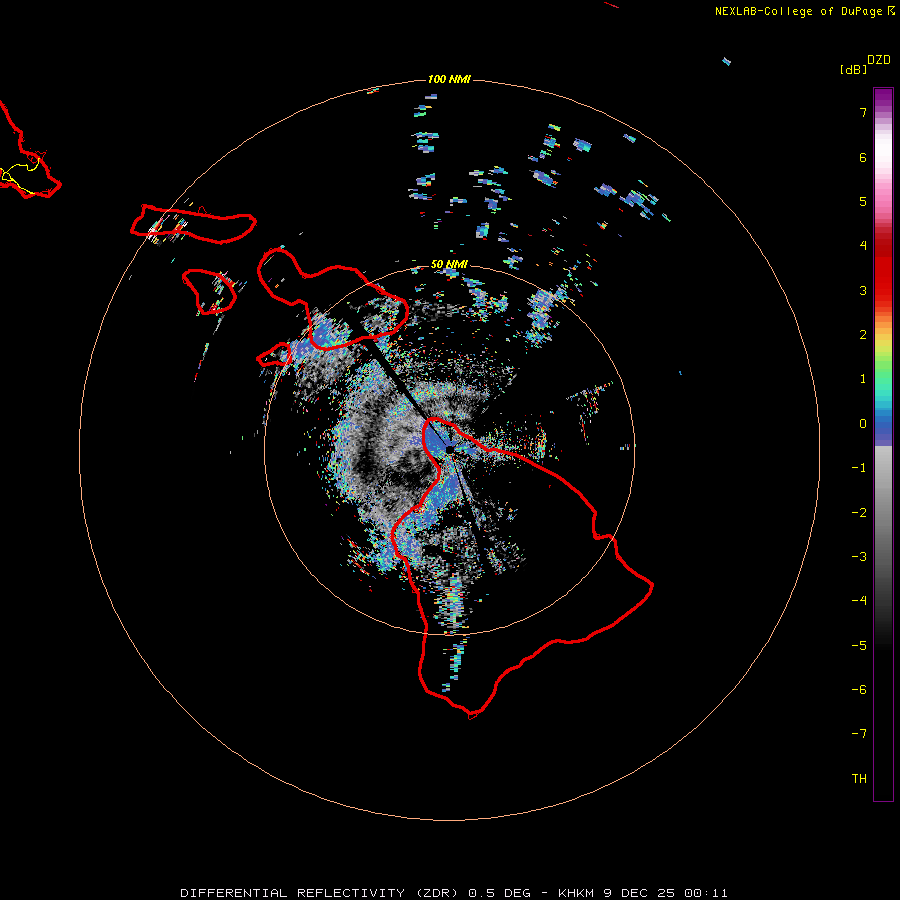Click the [dB] units label
Viewport: 900px width, 900px height.
click(x=853, y=69)
